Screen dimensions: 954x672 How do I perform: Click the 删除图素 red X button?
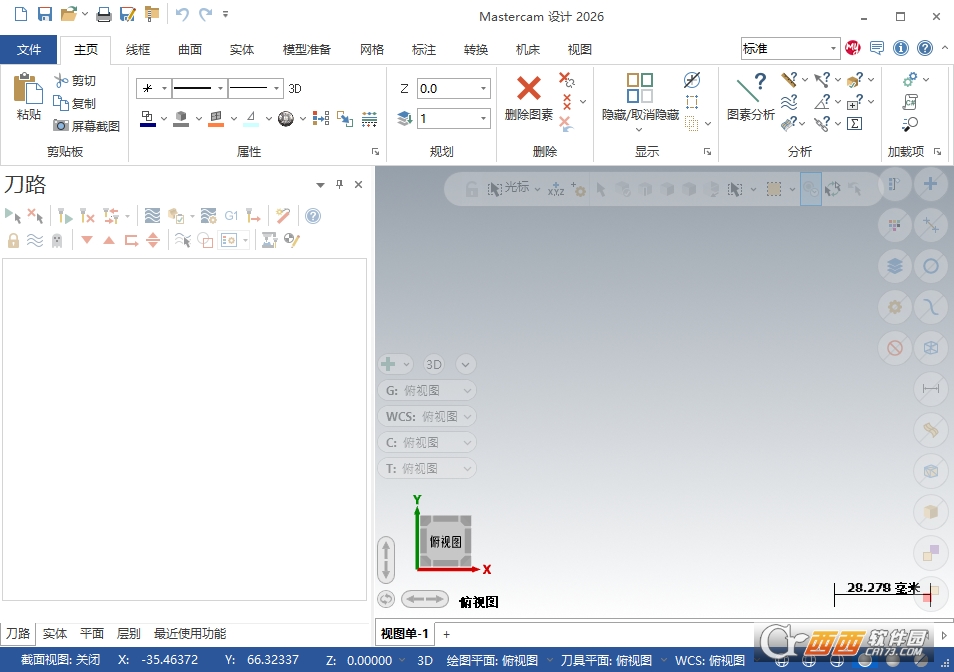[x=529, y=97]
